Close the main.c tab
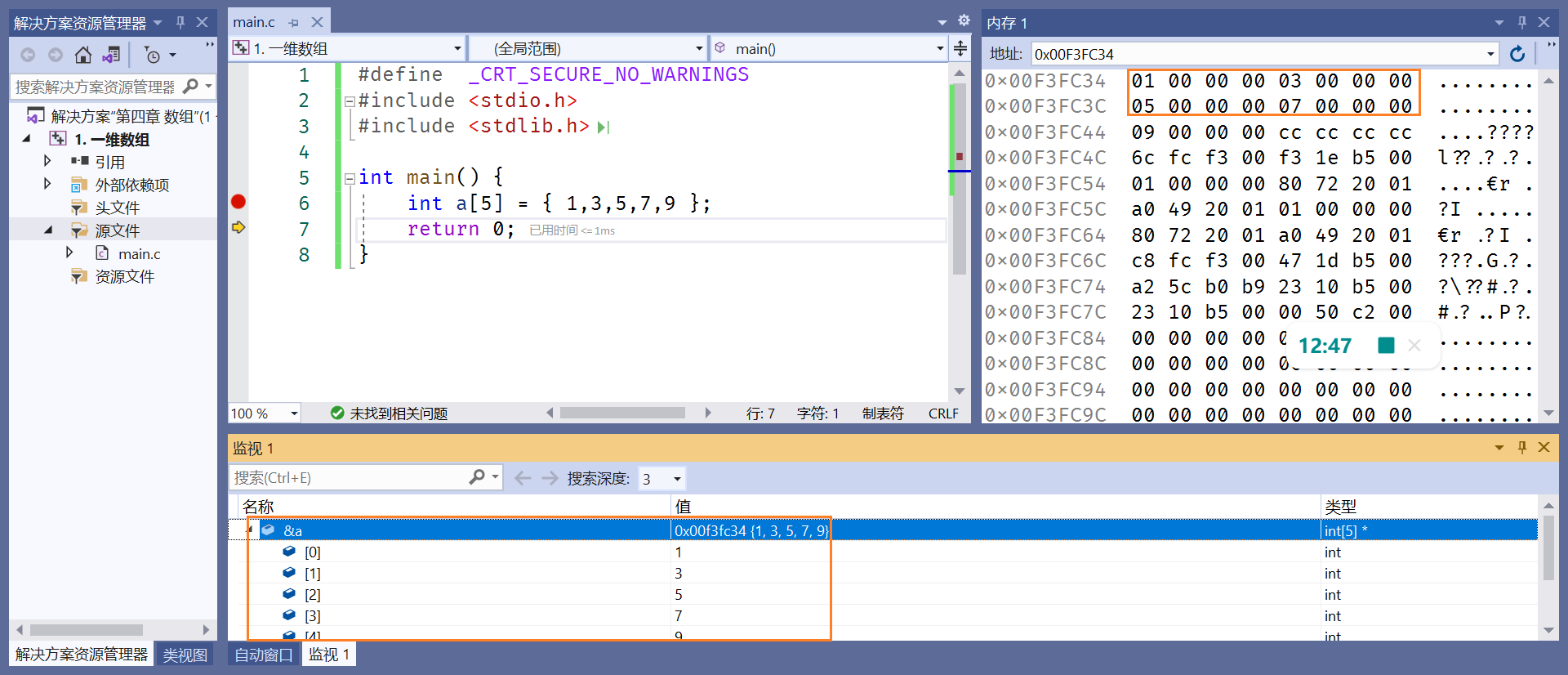Image resolution: width=1568 pixels, height=675 pixels. point(318,22)
